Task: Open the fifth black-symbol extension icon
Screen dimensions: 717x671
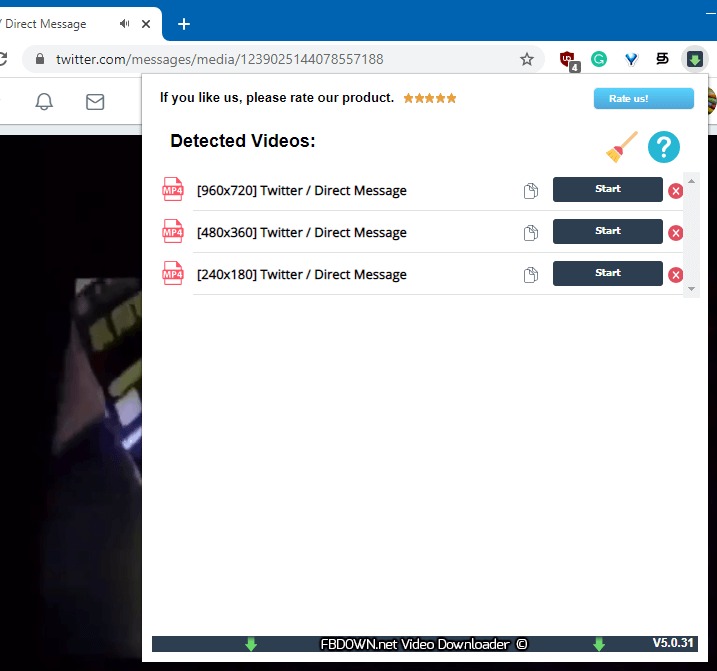Action: click(662, 59)
